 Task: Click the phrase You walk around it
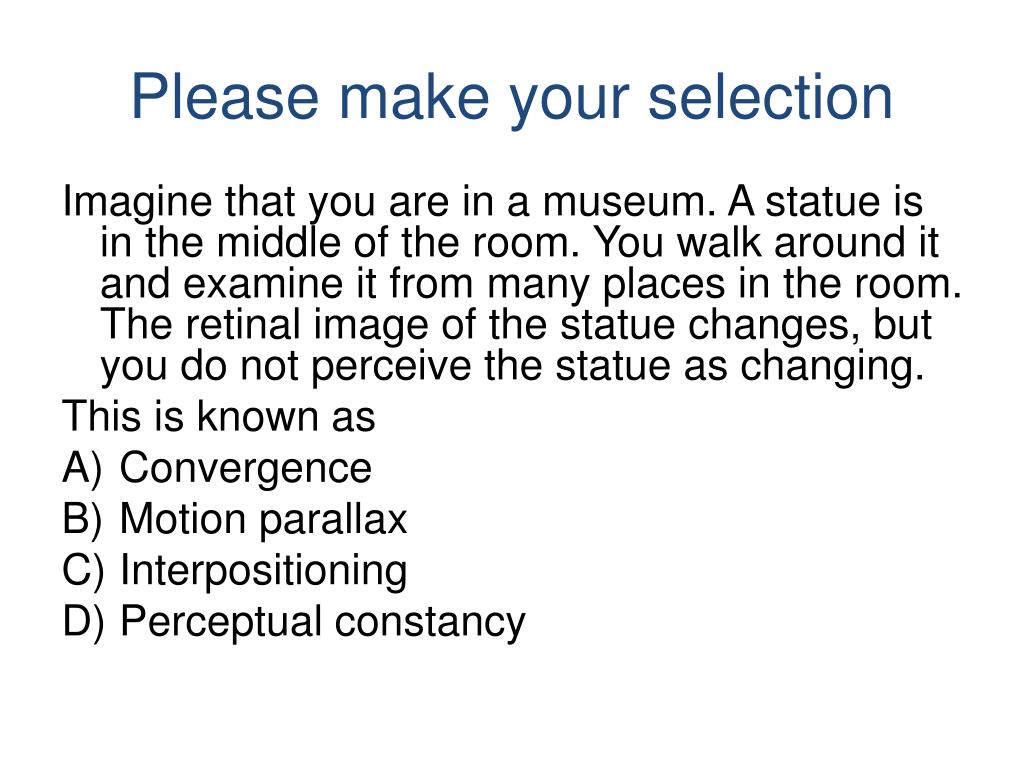tap(765, 243)
